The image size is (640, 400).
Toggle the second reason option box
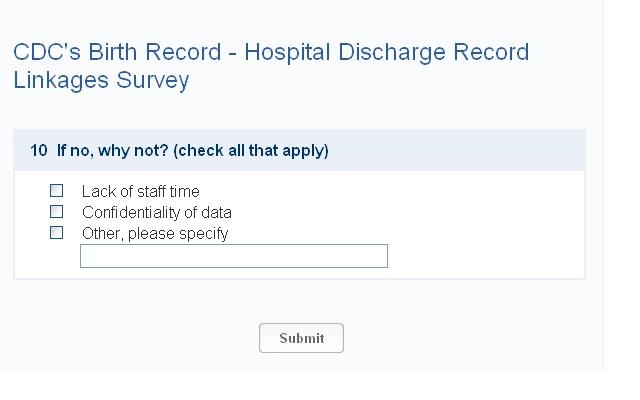click(57, 211)
